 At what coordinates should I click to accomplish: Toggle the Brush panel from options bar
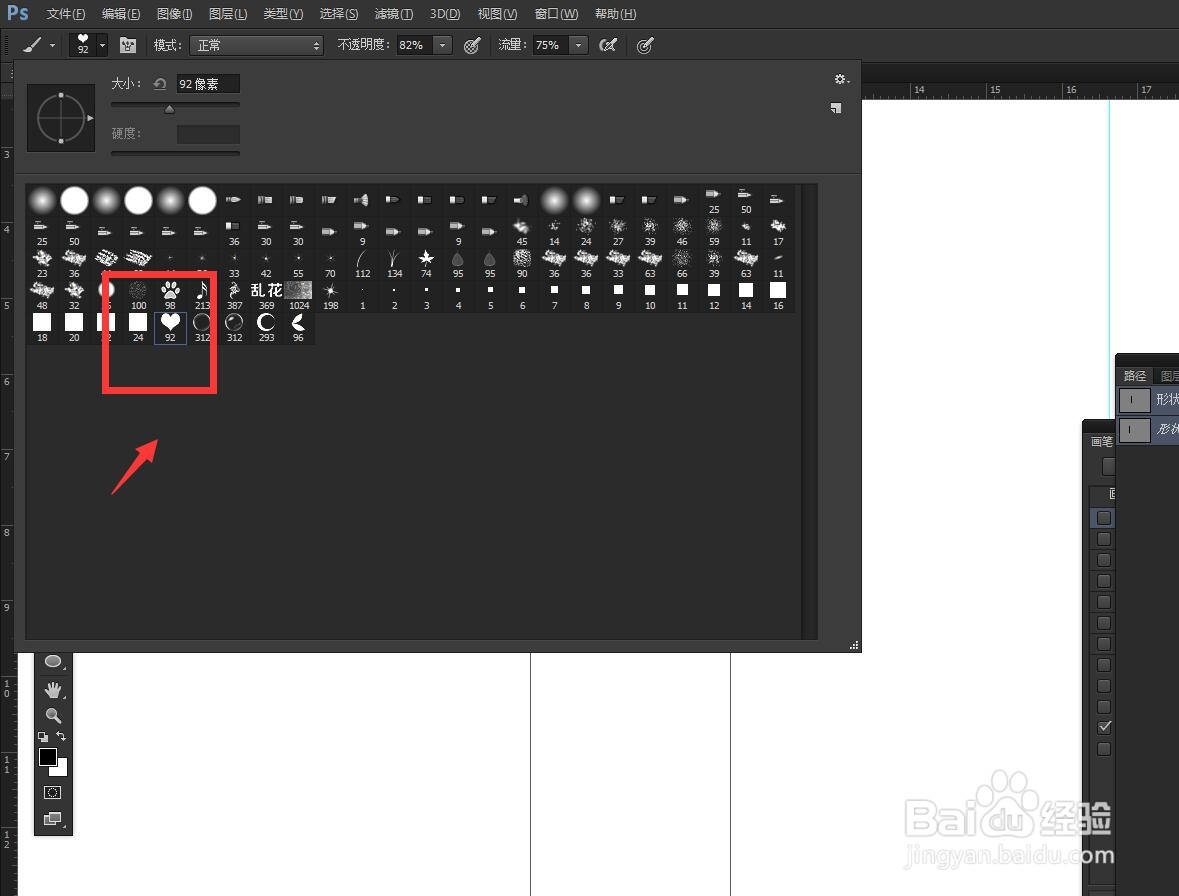click(128, 45)
